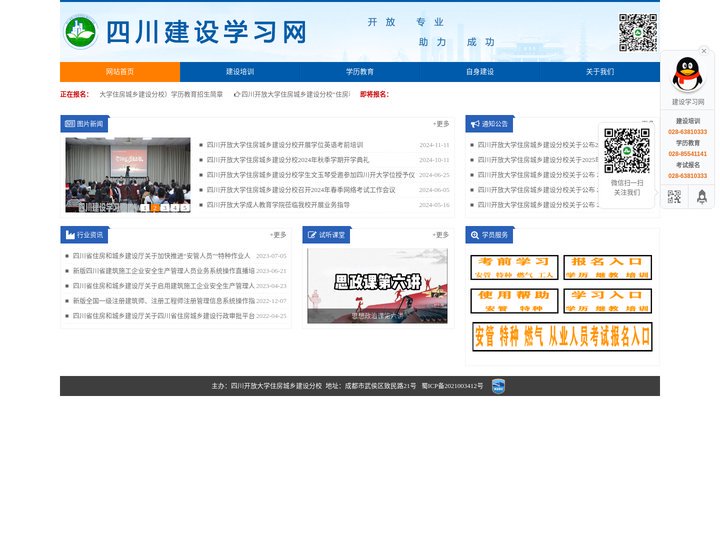Click the 蜀ICP备2021003412号 footer link
Image resolution: width=720 pixels, height=540 pixels.
point(452,386)
